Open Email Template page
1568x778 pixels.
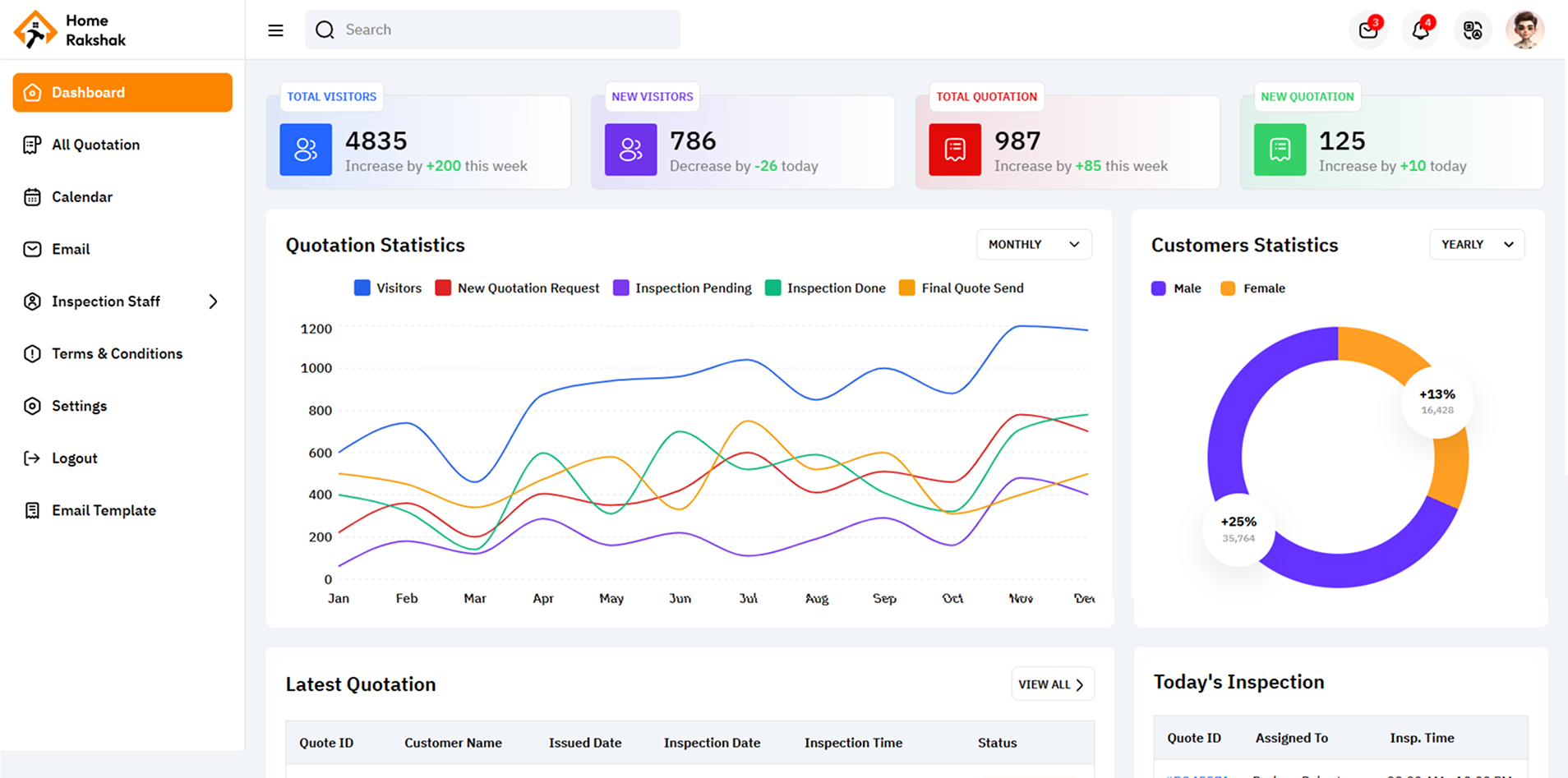122,510
